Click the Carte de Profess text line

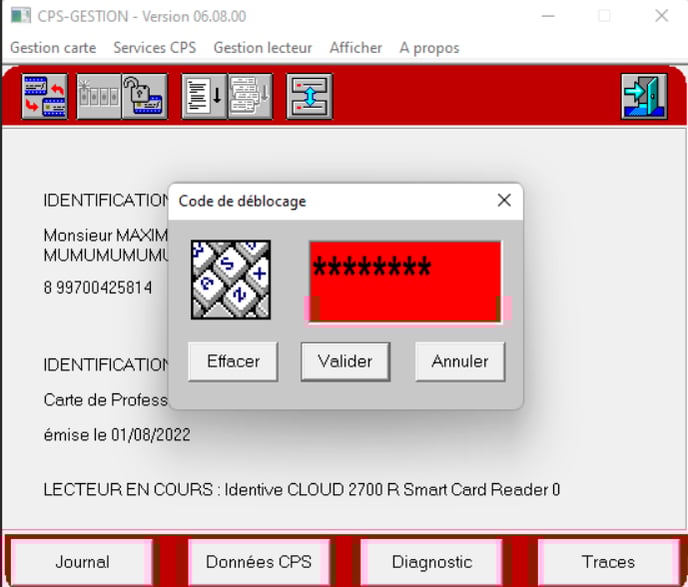[106, 400]
